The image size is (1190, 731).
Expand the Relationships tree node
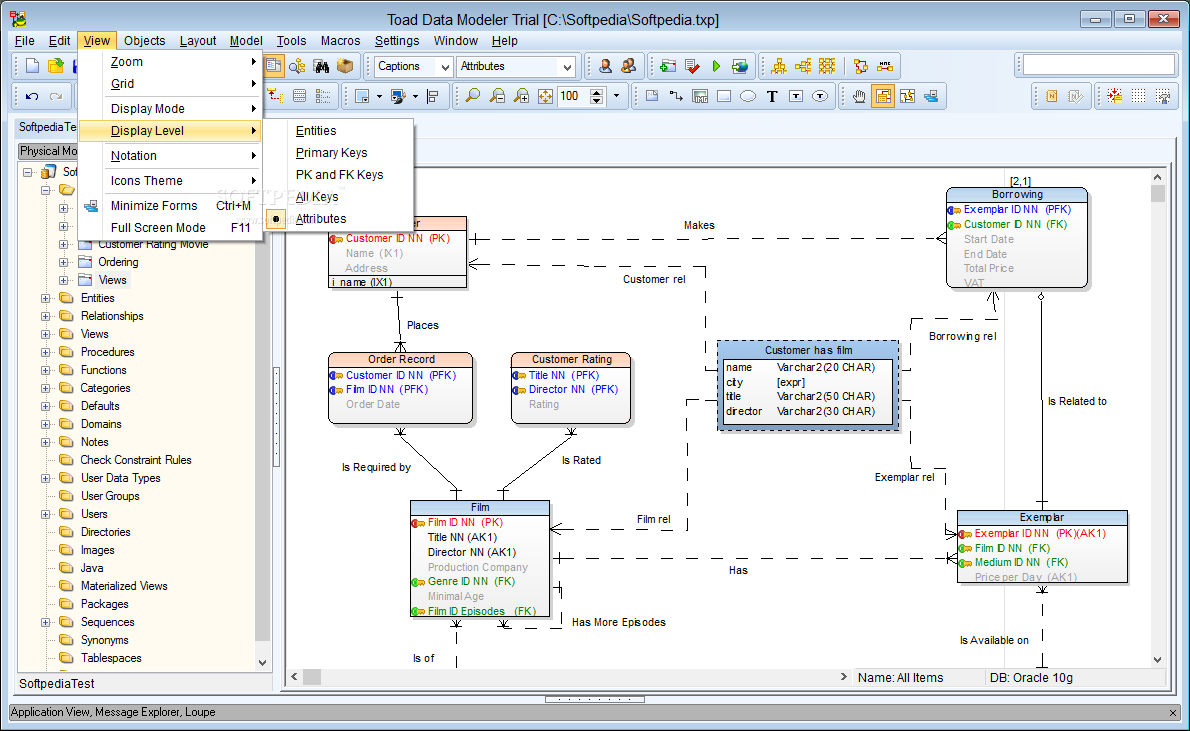coord(46,317)
